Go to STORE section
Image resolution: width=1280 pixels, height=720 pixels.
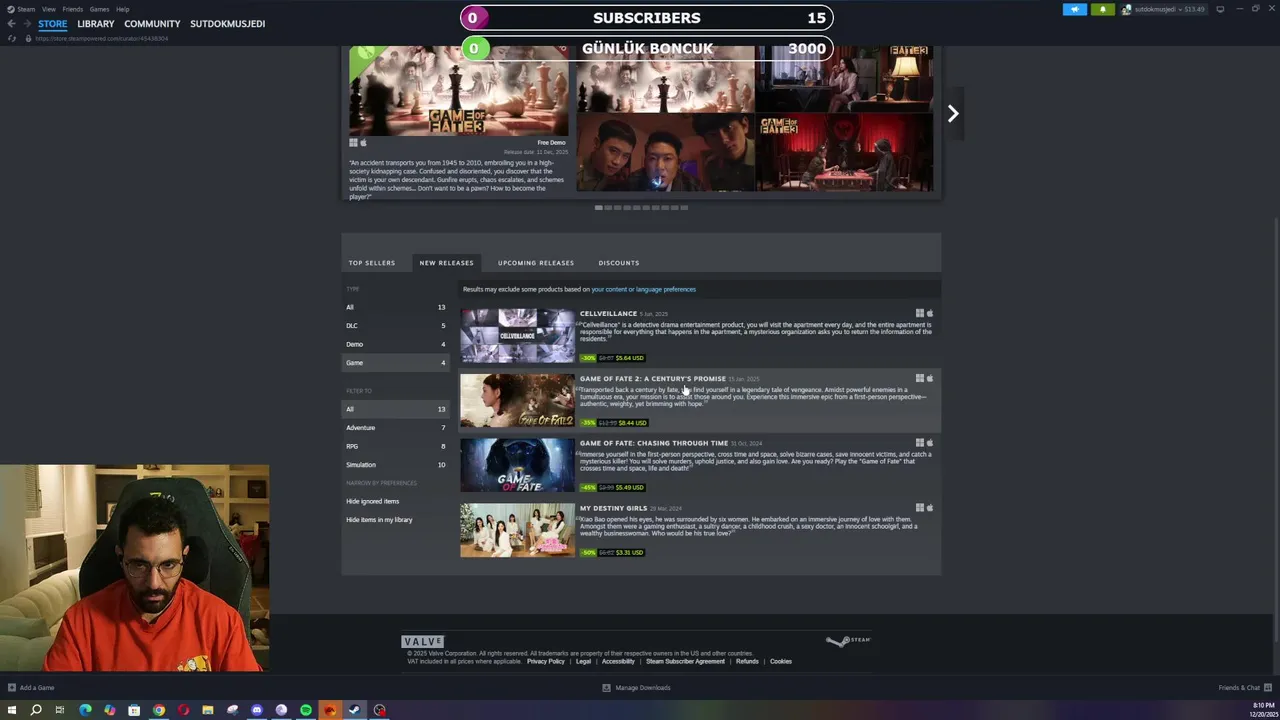tap(53, 24)
